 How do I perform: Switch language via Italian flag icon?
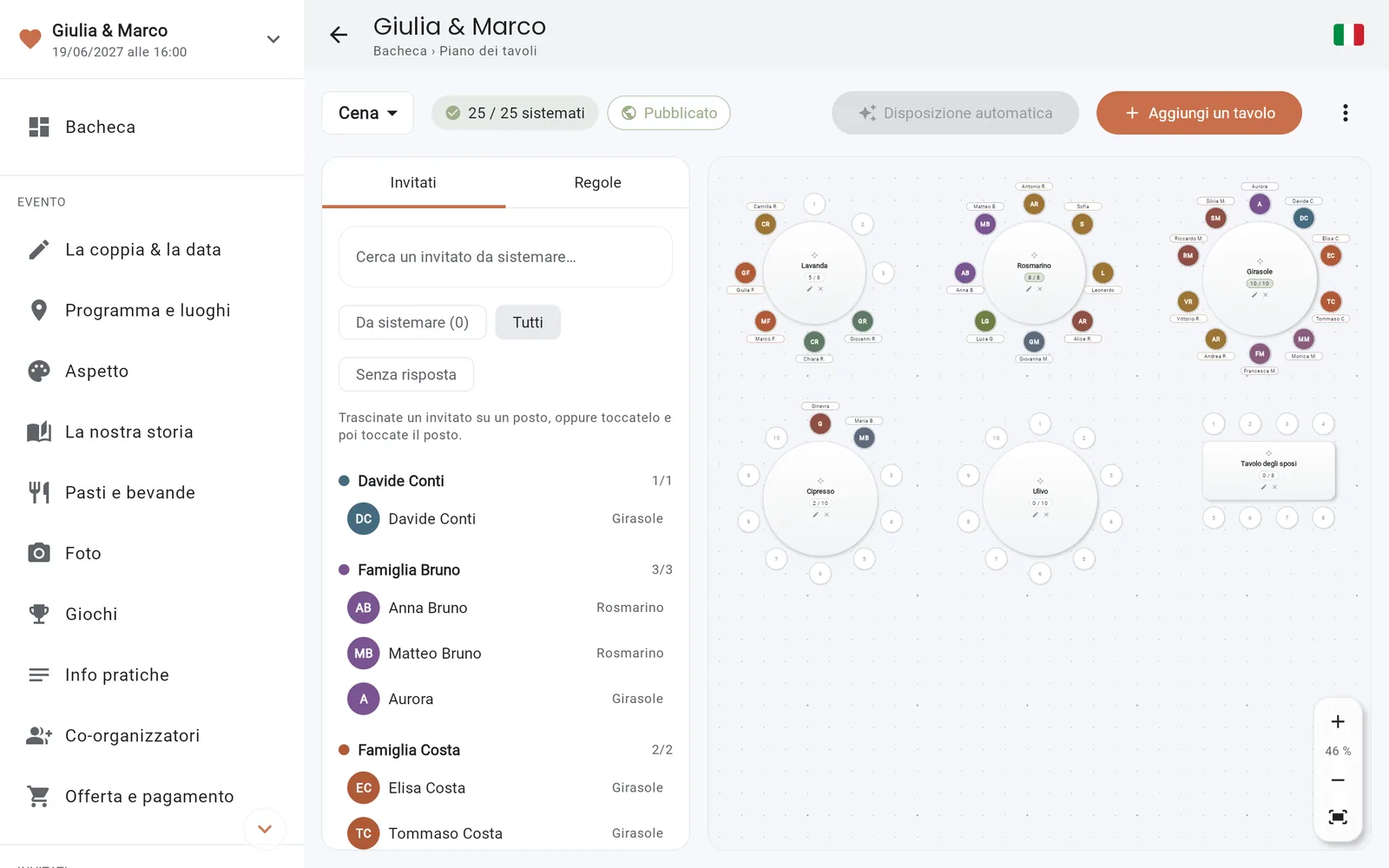1348,35
